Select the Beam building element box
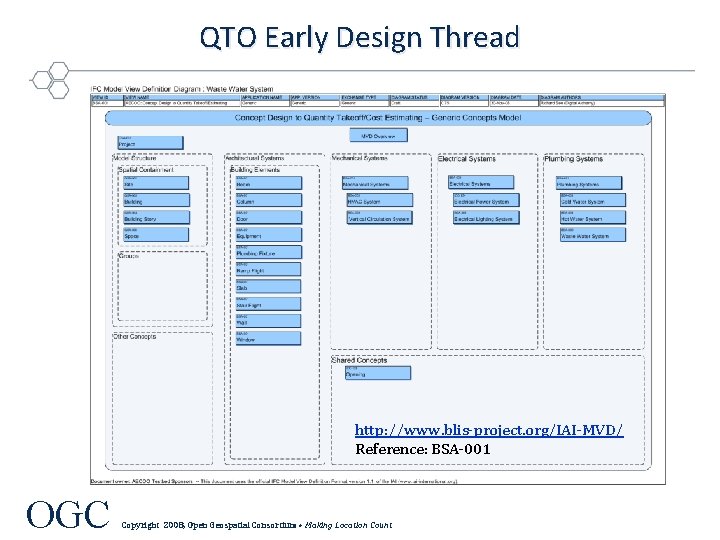Image resolution: width=720 pixels, height=540 pixels. point(269,183)
